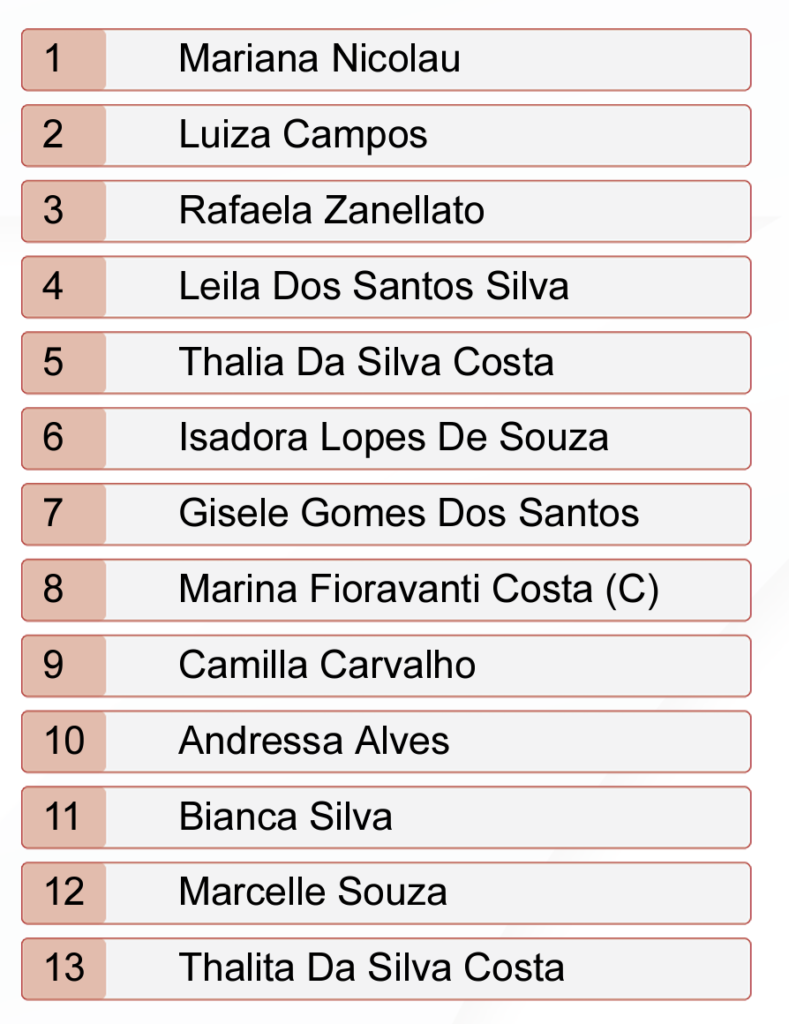Click the Camilla Carvalho entry

pyautogui.click(x=327, y=665)
